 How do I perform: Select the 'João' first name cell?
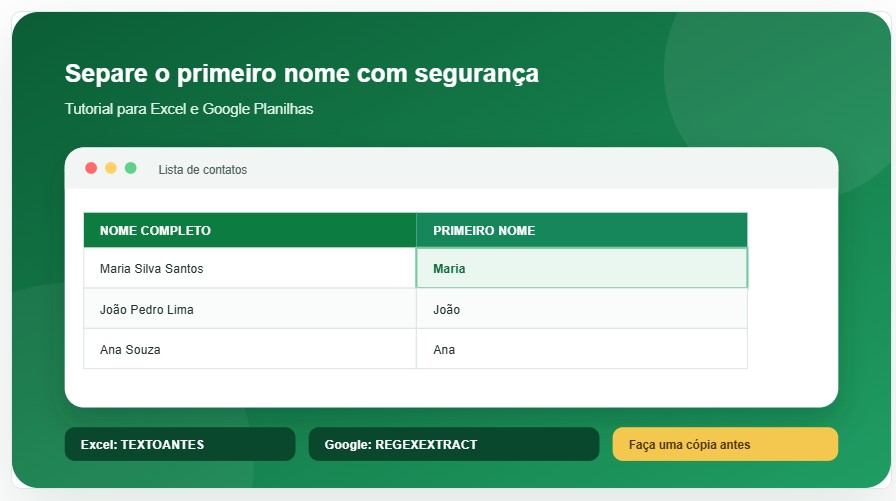click(x=582, y=308)
